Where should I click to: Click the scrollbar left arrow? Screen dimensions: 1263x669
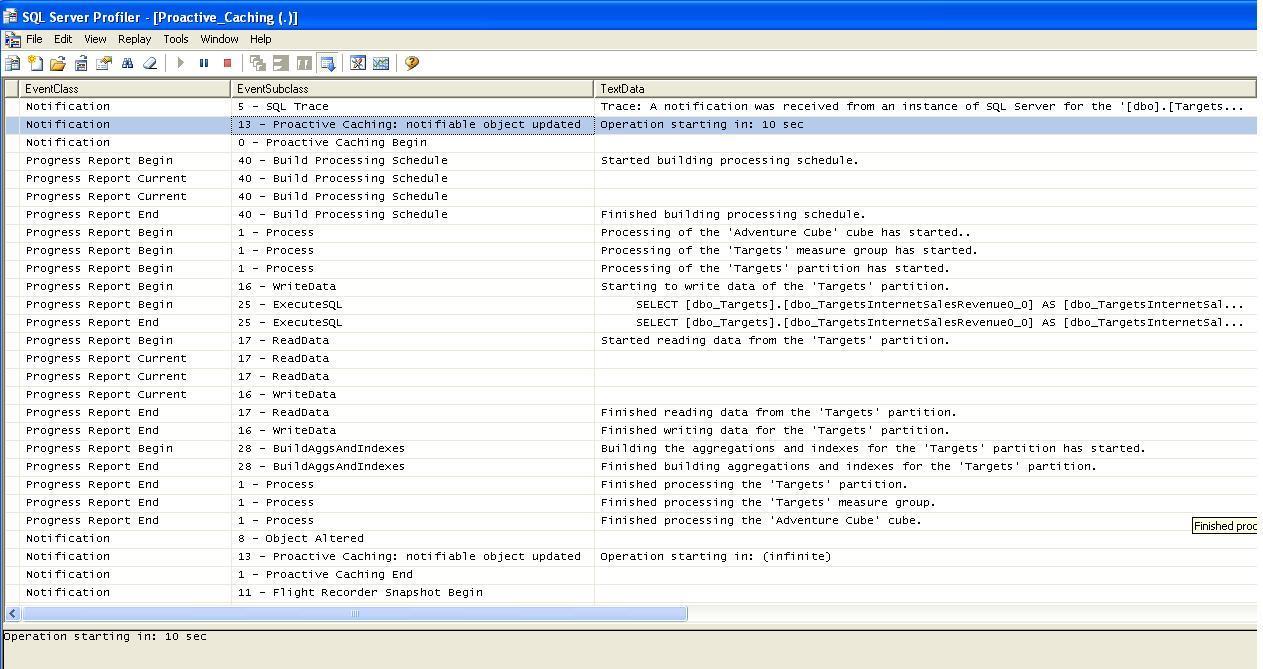[x=12, y=613]
